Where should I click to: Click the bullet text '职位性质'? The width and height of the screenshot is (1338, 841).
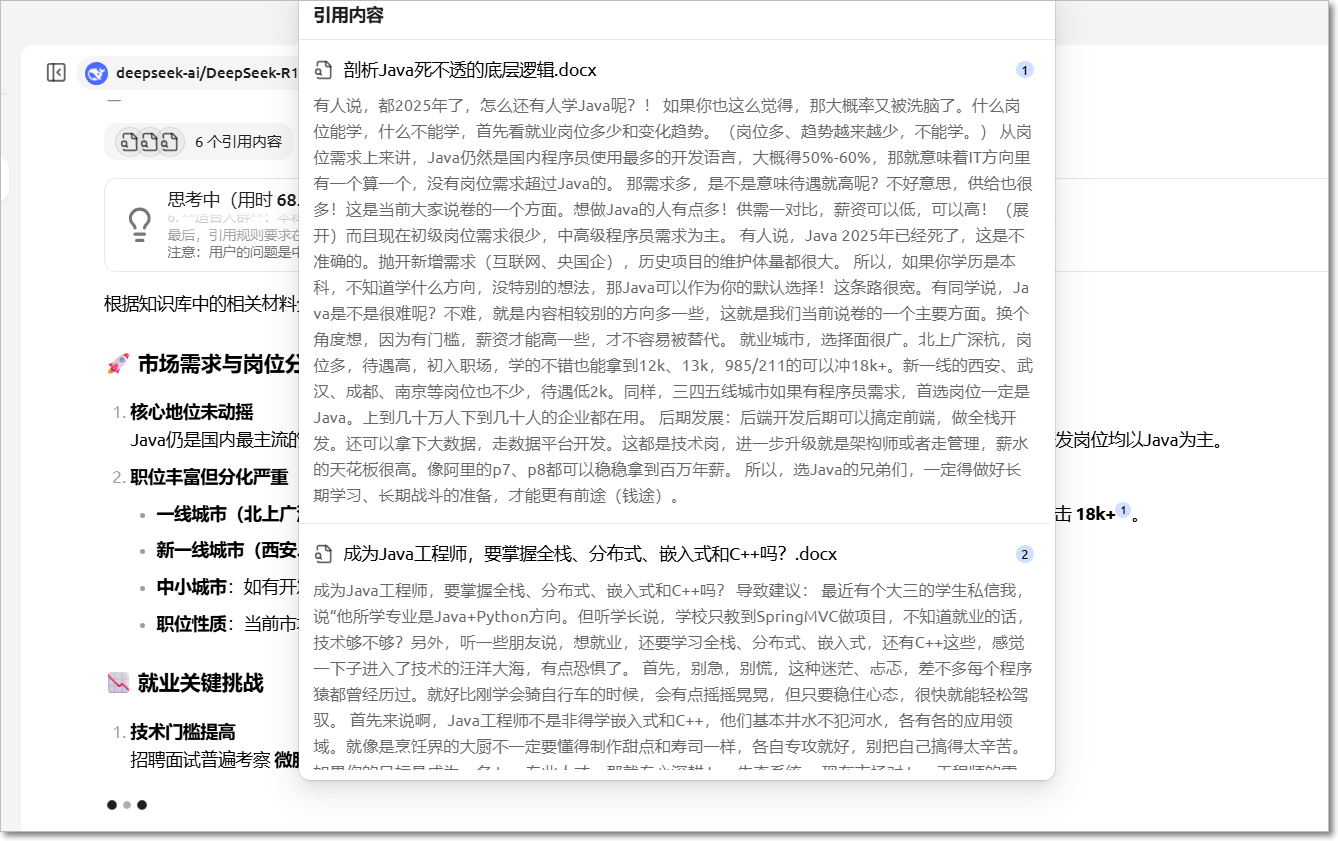191,624
